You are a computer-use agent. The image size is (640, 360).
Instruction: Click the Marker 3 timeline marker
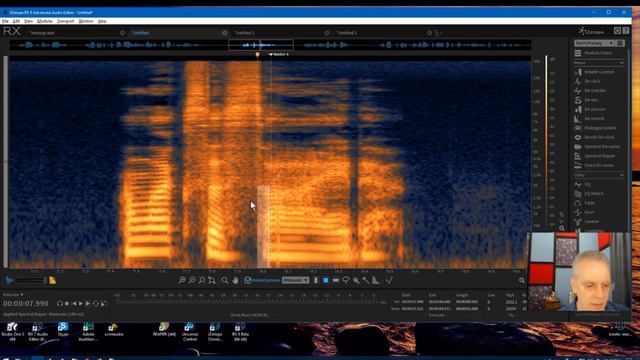pyautogui.click(x=279, y=54)
